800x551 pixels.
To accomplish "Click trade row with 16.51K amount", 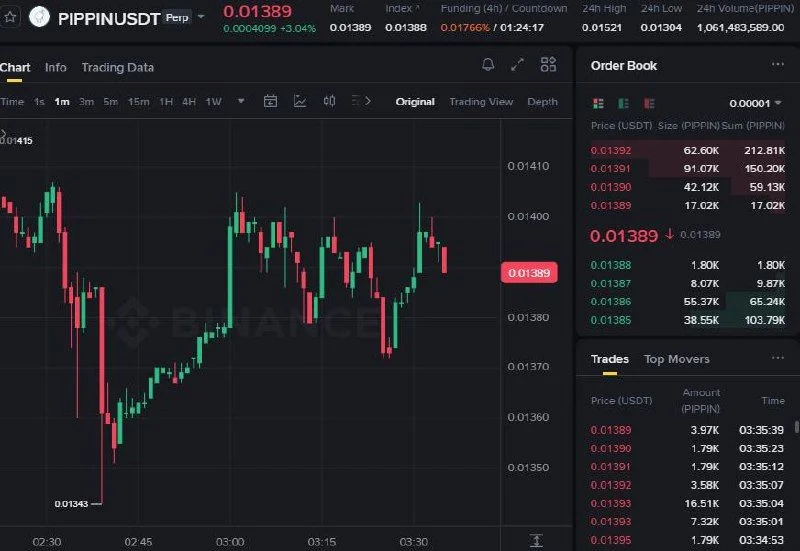I will (x=687, y=504).
